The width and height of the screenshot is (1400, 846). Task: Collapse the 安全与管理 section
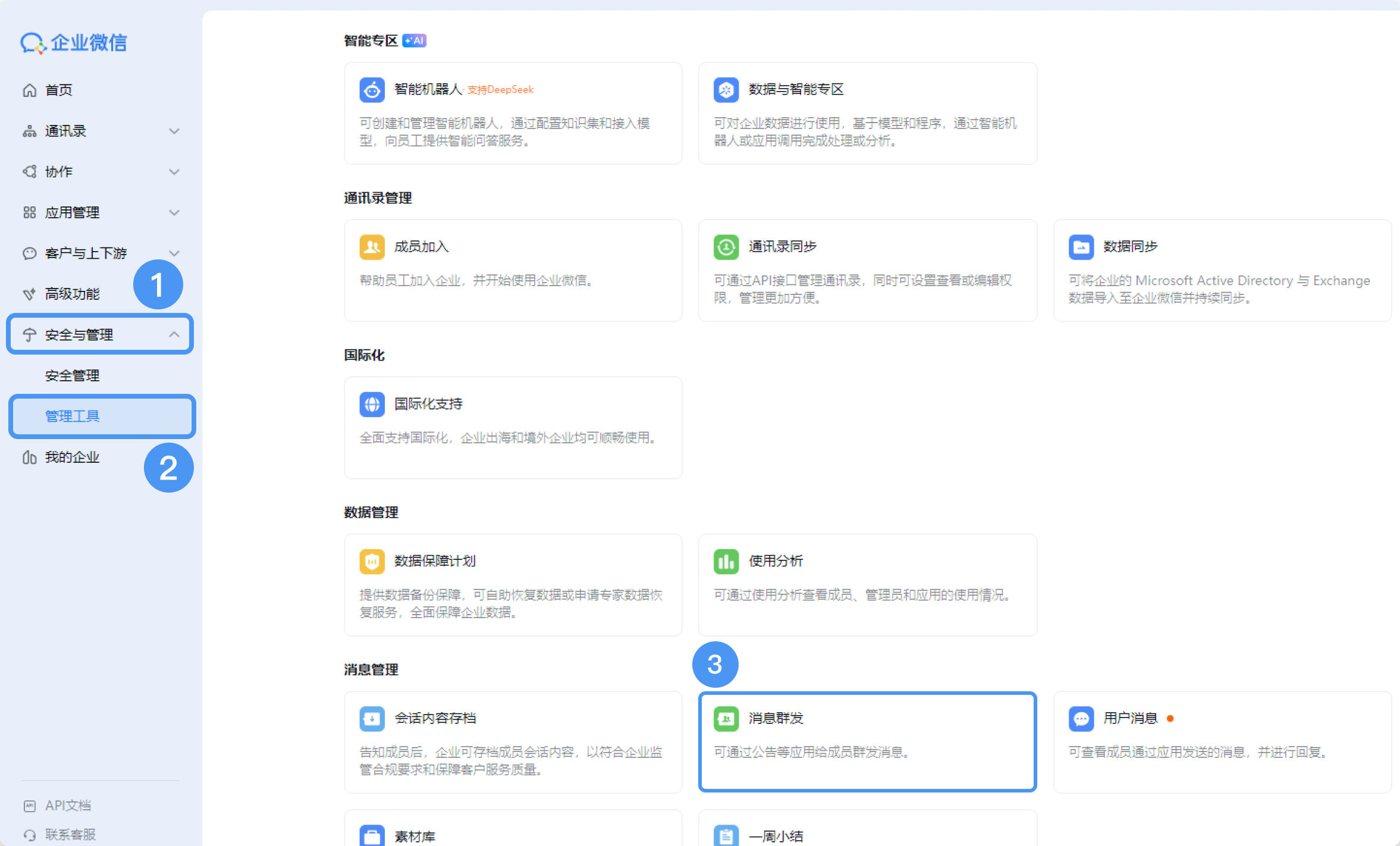pyautogui.click(x=174, y=334)
